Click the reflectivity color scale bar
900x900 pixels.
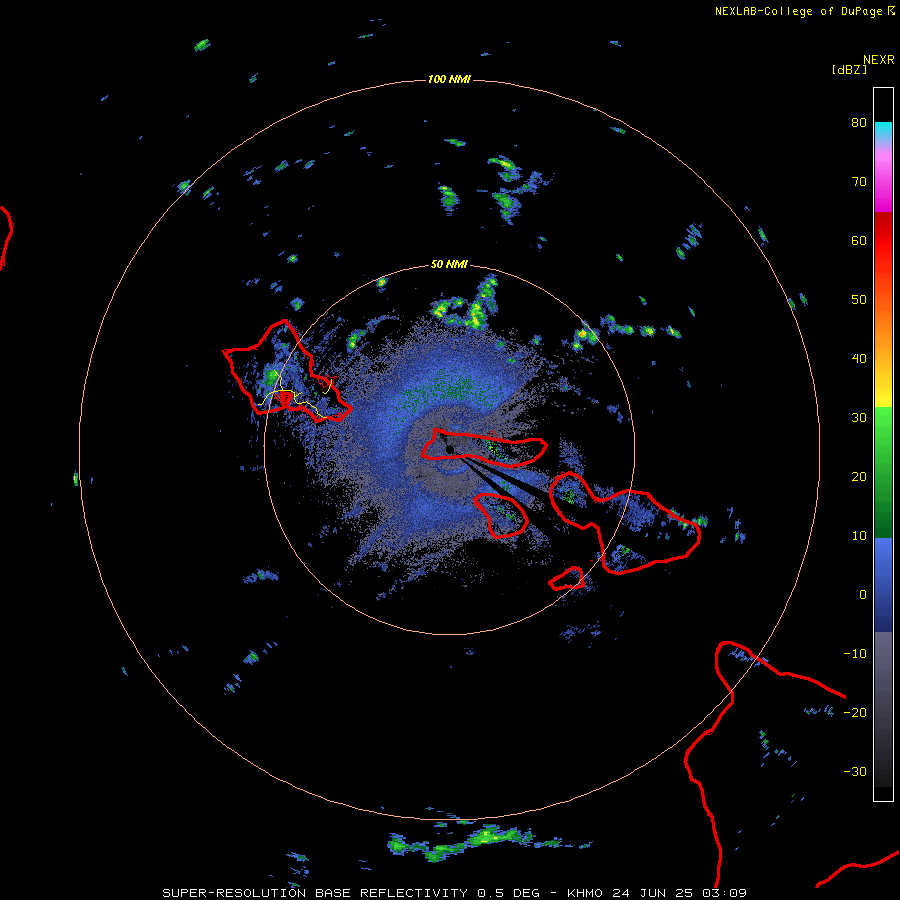883,444
